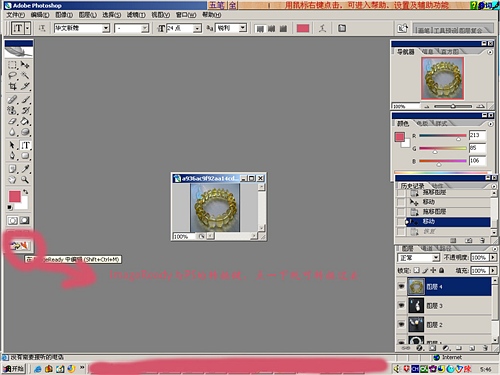Screen dimensions: 500x375
Task: Open the layer blend mode dropdown
Action: coord(436,258)
